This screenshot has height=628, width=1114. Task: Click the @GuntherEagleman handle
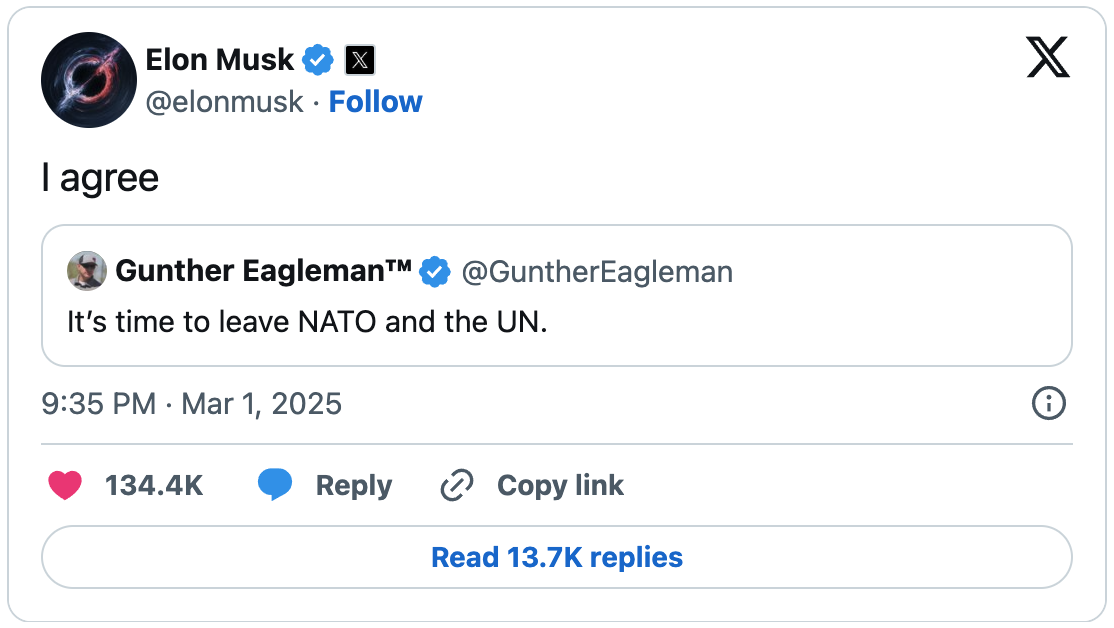597,271
